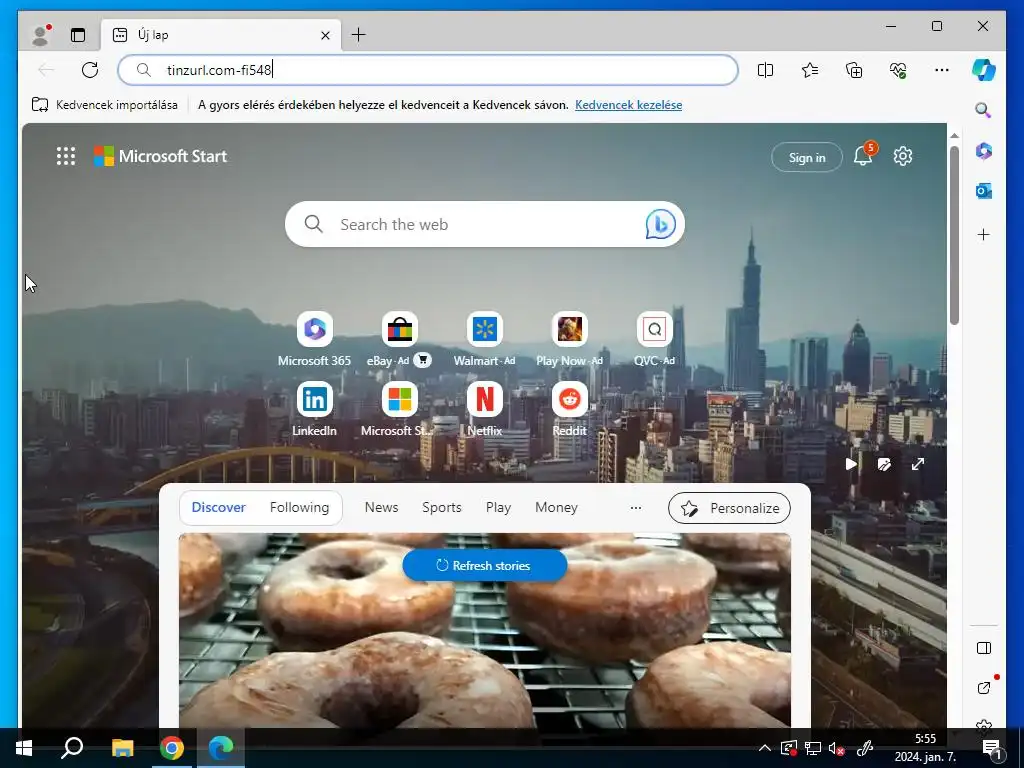Open the Netflix quick link tile
Image resolution: width=1024 pixels, height=768 pixels.
(x=485, y=409)
